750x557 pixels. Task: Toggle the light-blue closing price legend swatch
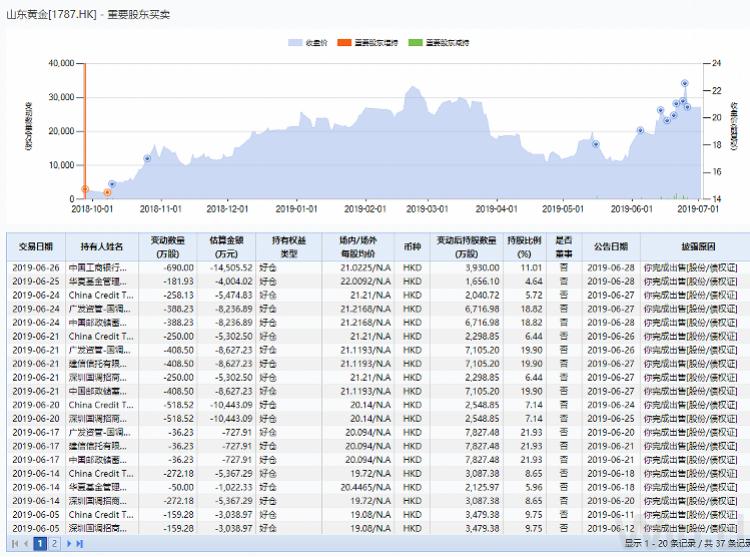click(x=295, y=43)
